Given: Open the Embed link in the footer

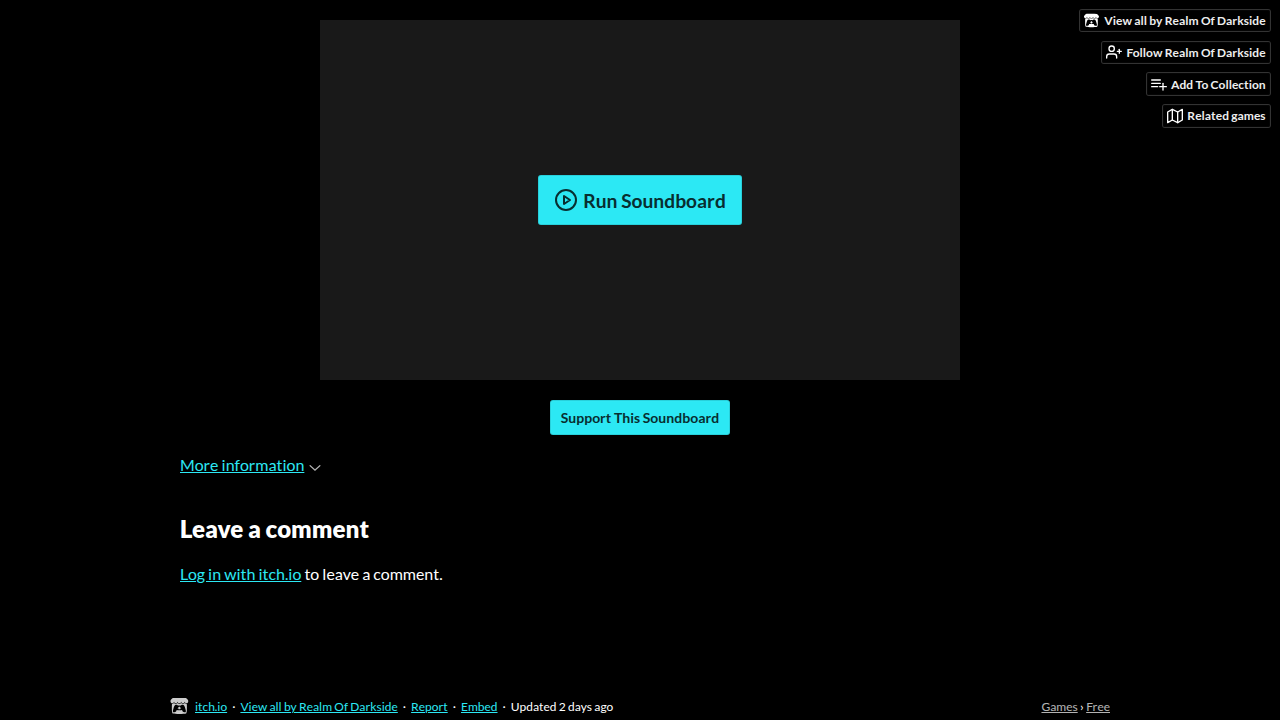Looking at the screenshot, I should click(479, 707).
